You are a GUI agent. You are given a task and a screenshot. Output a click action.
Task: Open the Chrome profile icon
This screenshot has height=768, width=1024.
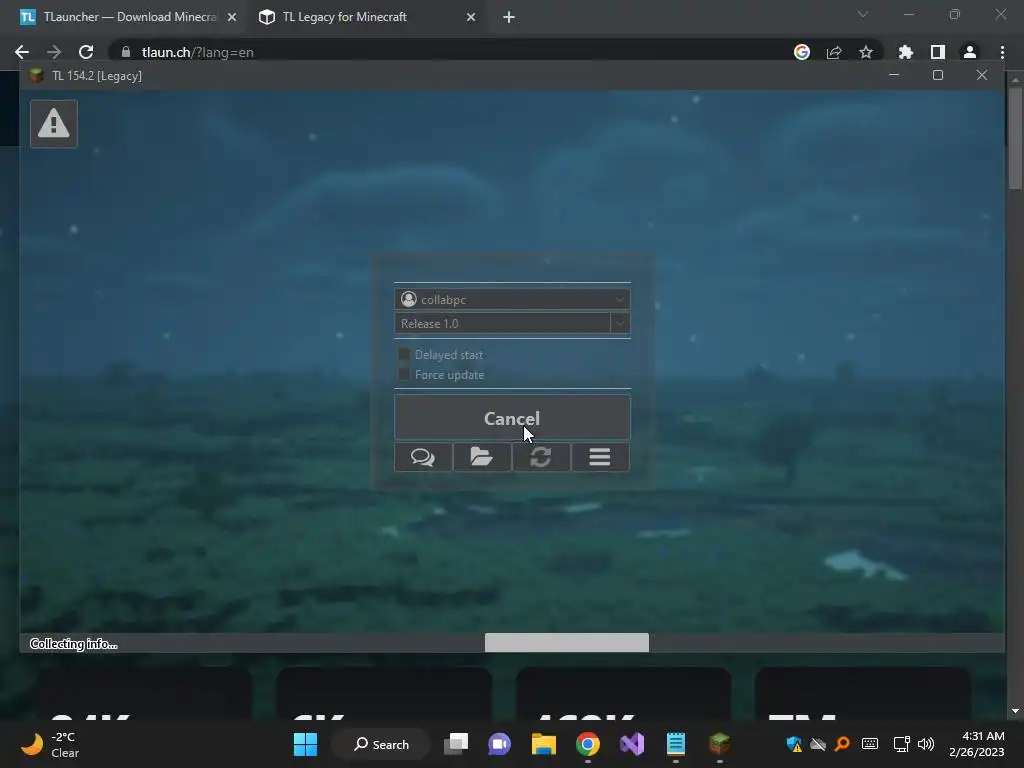tap(970, 52)
